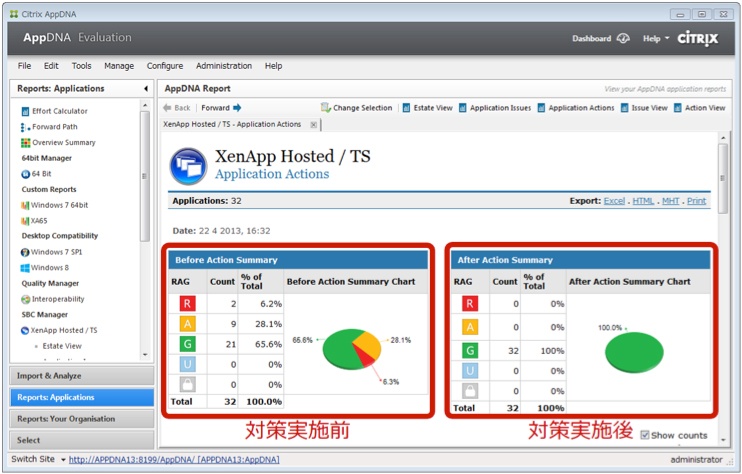
Task: Click the Citrix AppDNA title bar icon
Action: [14, 14]
